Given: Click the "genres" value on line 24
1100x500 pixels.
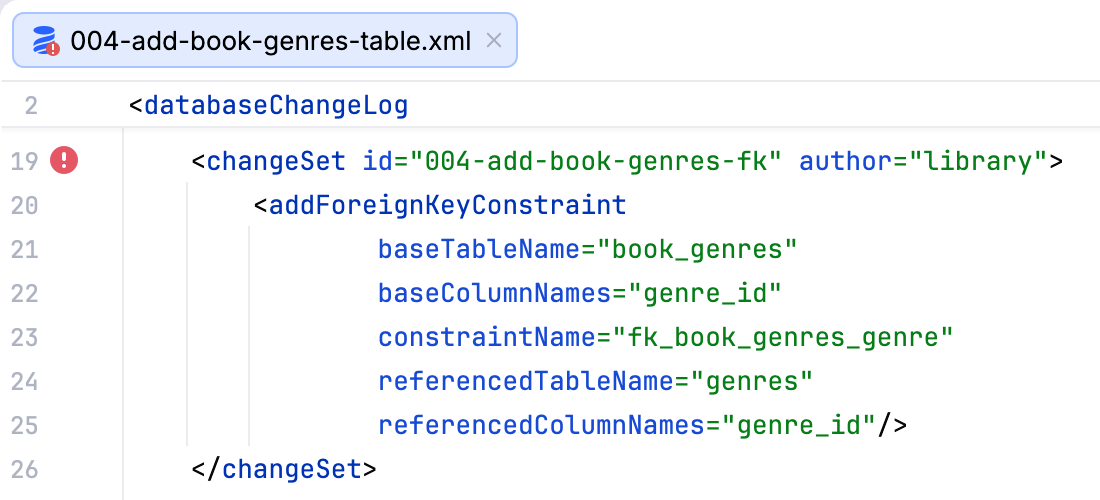Looking at the screenshot, I should point(752,381).
